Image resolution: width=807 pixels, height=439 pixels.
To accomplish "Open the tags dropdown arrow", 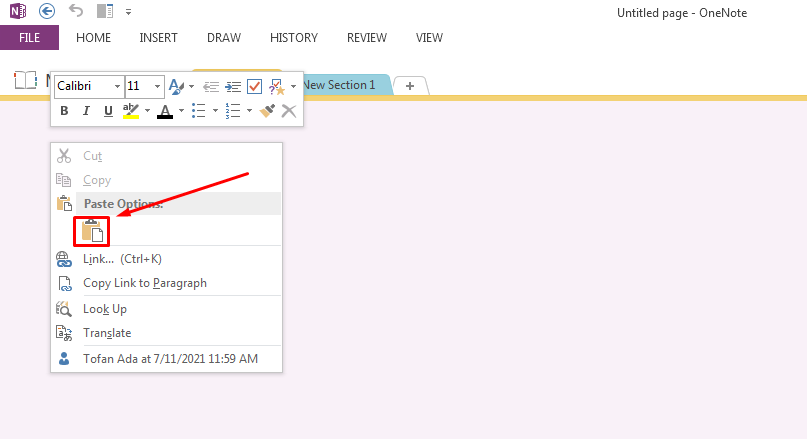I will tap(293, 86).
